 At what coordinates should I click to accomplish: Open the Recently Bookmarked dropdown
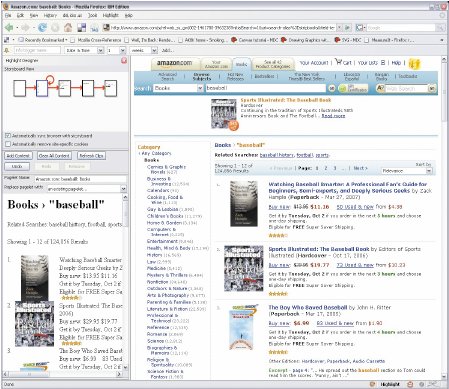click(43, 40)
